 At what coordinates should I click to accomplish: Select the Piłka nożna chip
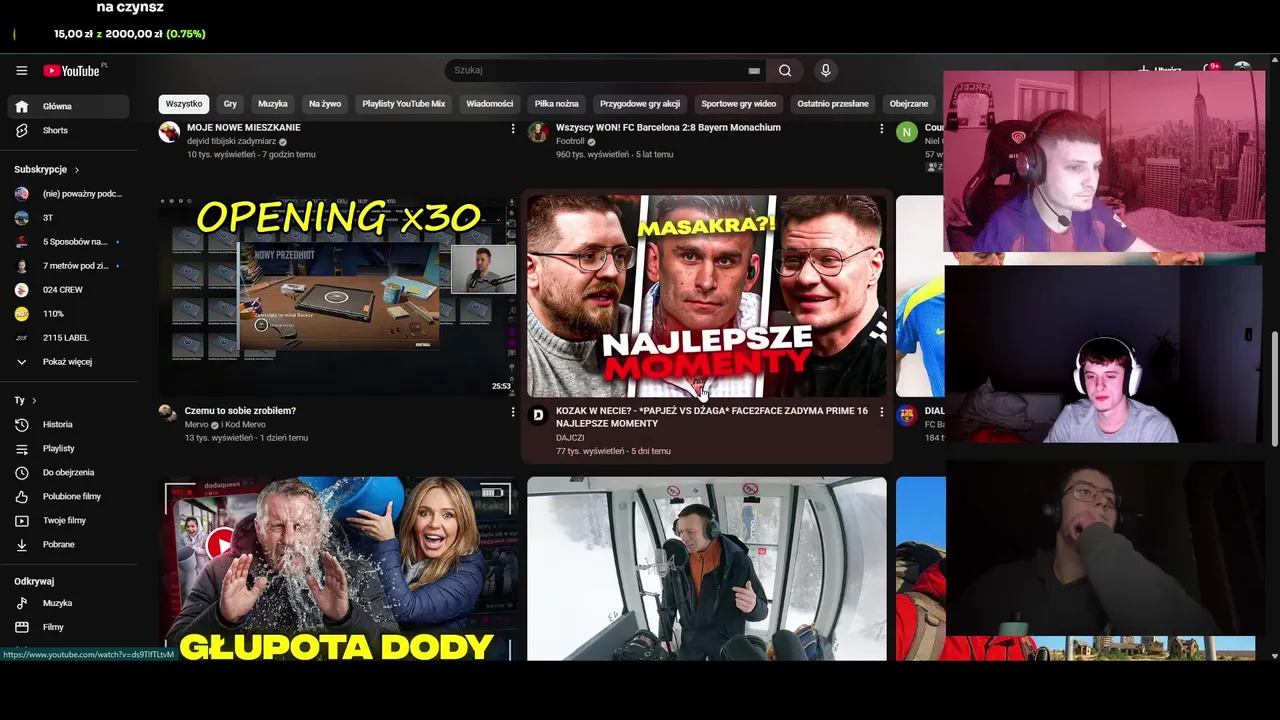[557, 104]
